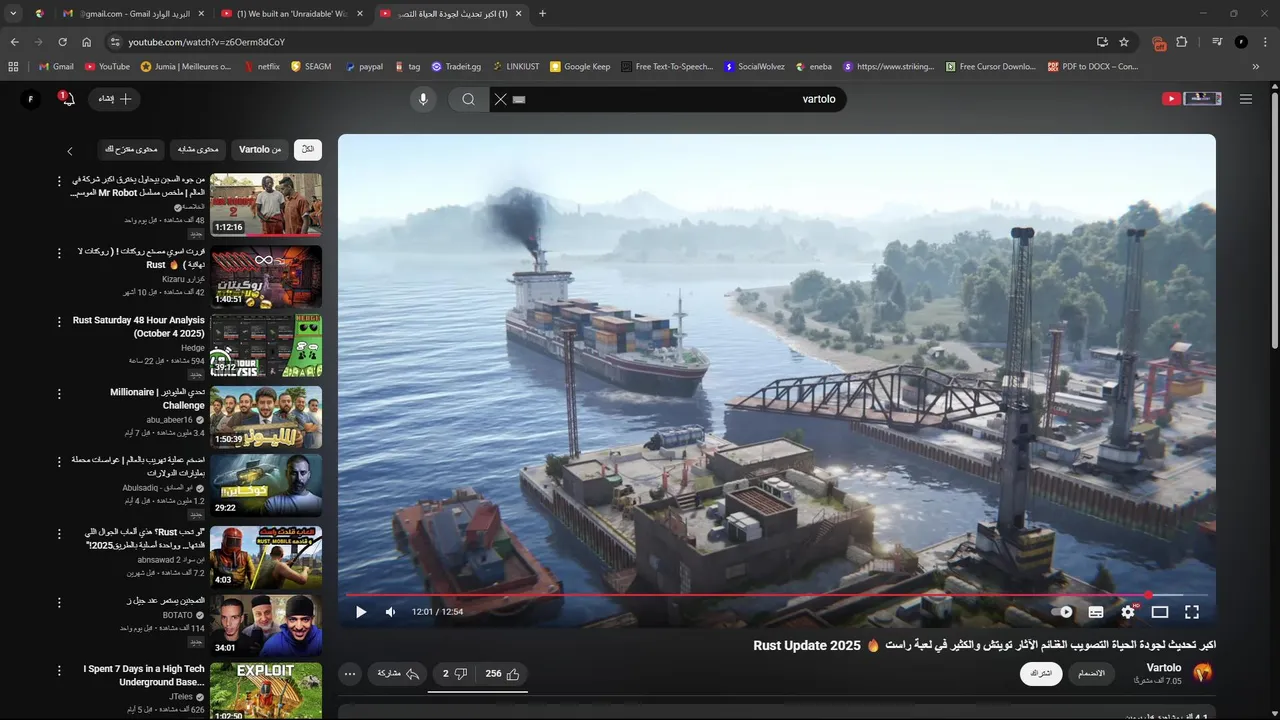The width and height of the screenshot is (1280, 720).
Task: Subscribe using the white اشتراك button
Action: (x=1041, y=674)
